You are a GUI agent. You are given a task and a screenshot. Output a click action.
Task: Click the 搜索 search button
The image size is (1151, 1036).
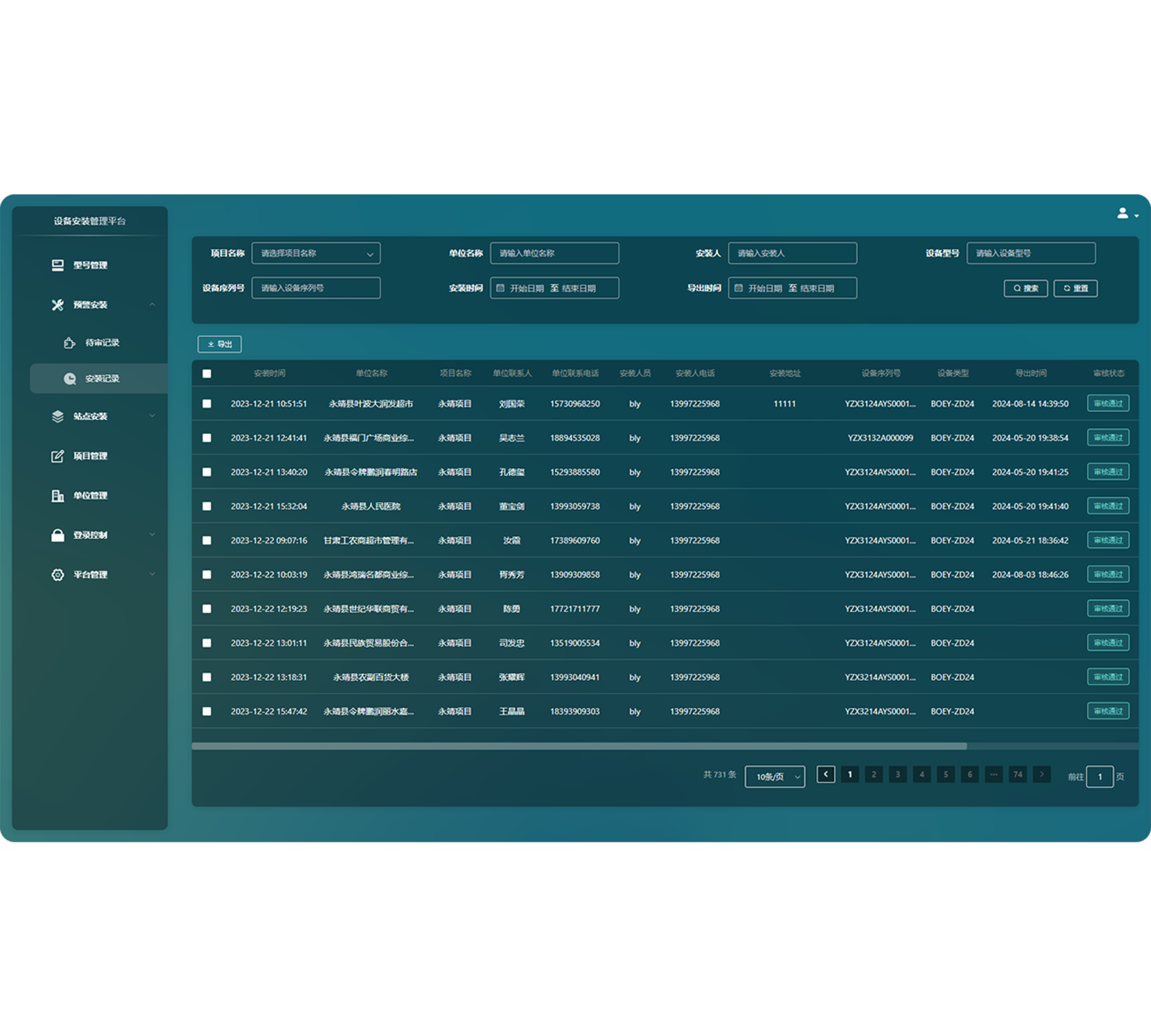[x=1026, y=289]
